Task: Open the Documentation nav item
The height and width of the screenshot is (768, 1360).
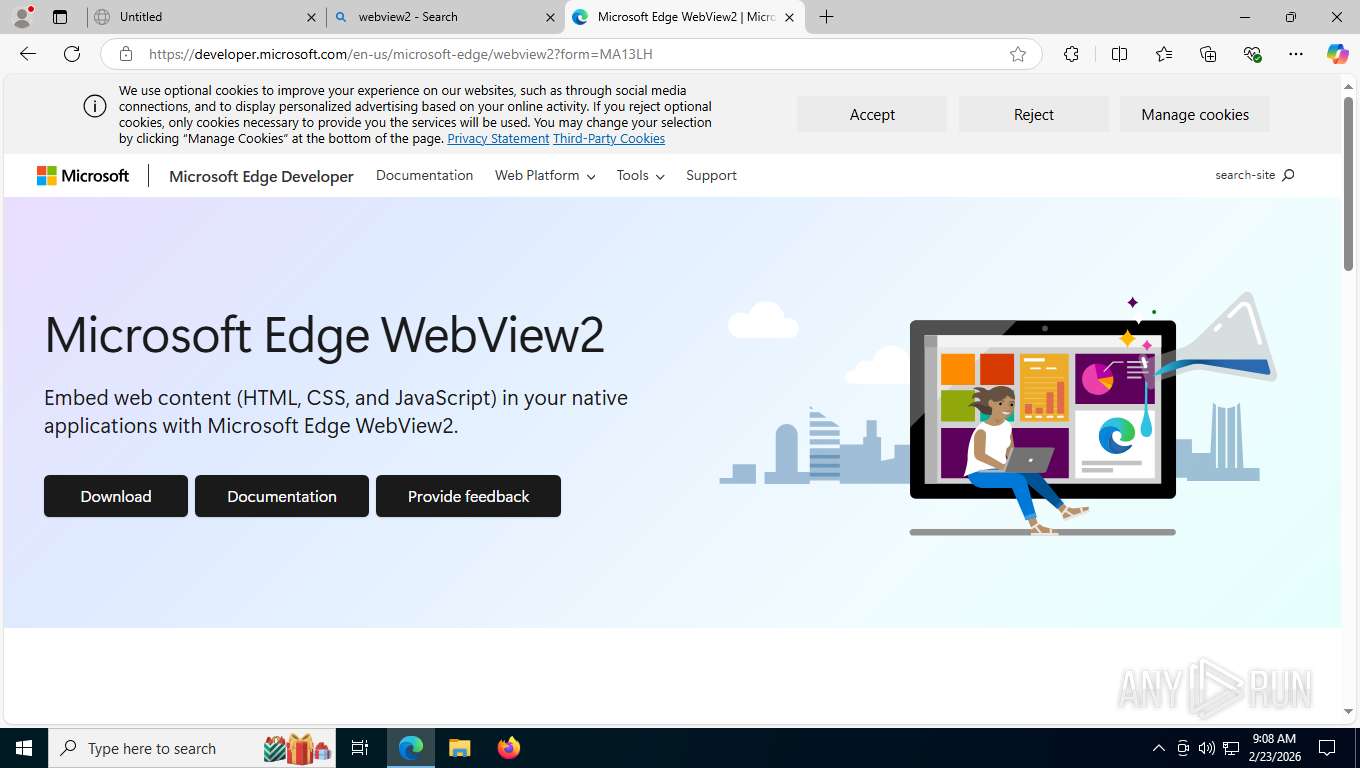Action: pyautogui.click(x=424, y=175)
